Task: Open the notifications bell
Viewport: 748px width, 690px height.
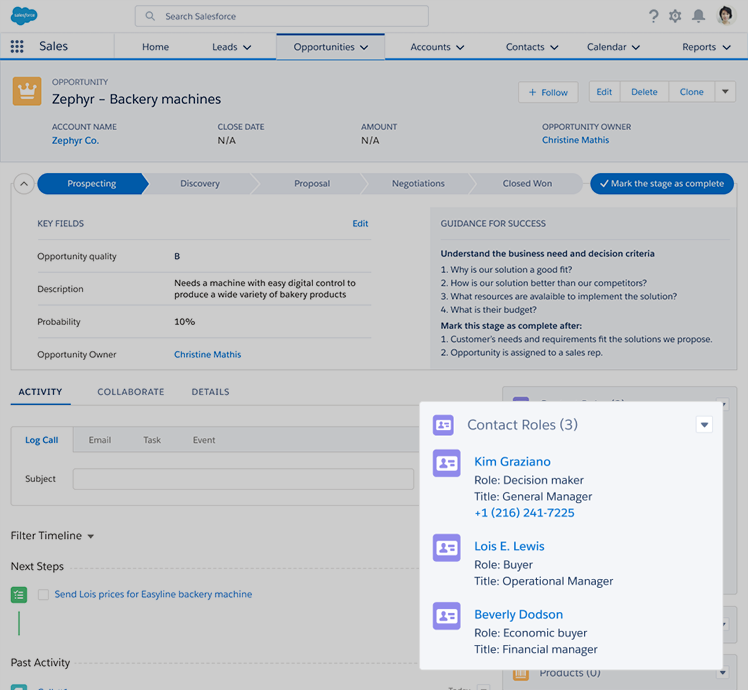Action: tap(698, 16)
